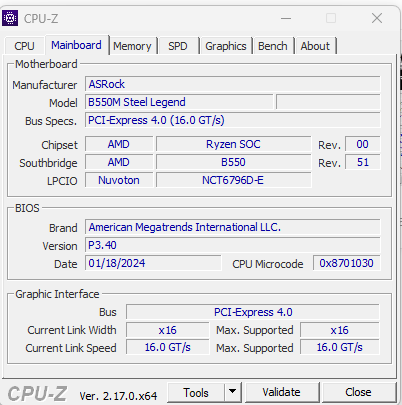Image resolution: width=402 pixels, height=405 pixels.
Task: Click the Graphic Interface Bus PCI-Express 4.0 value
Action: pos(253,312)
